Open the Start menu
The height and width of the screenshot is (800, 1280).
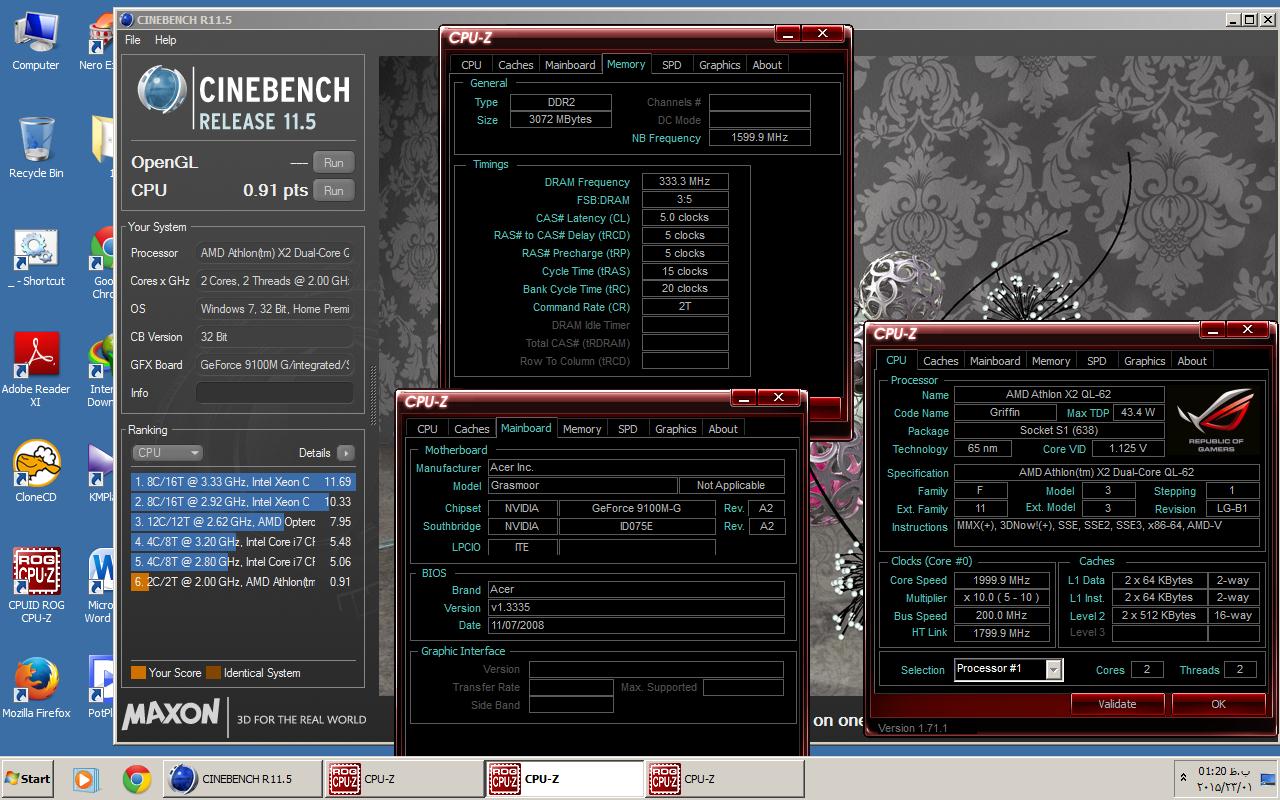click(28, 778)
